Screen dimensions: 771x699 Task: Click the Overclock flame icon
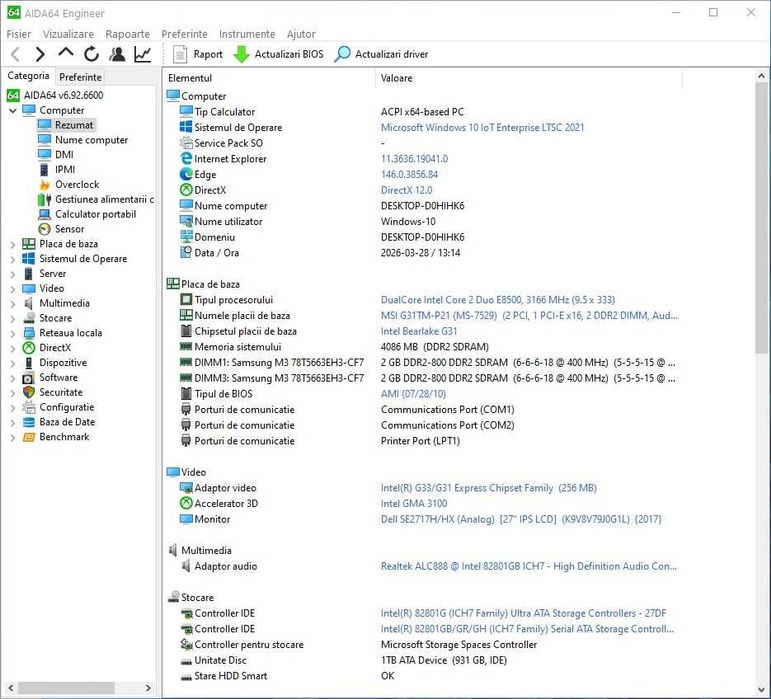click(x=45, y=185)
